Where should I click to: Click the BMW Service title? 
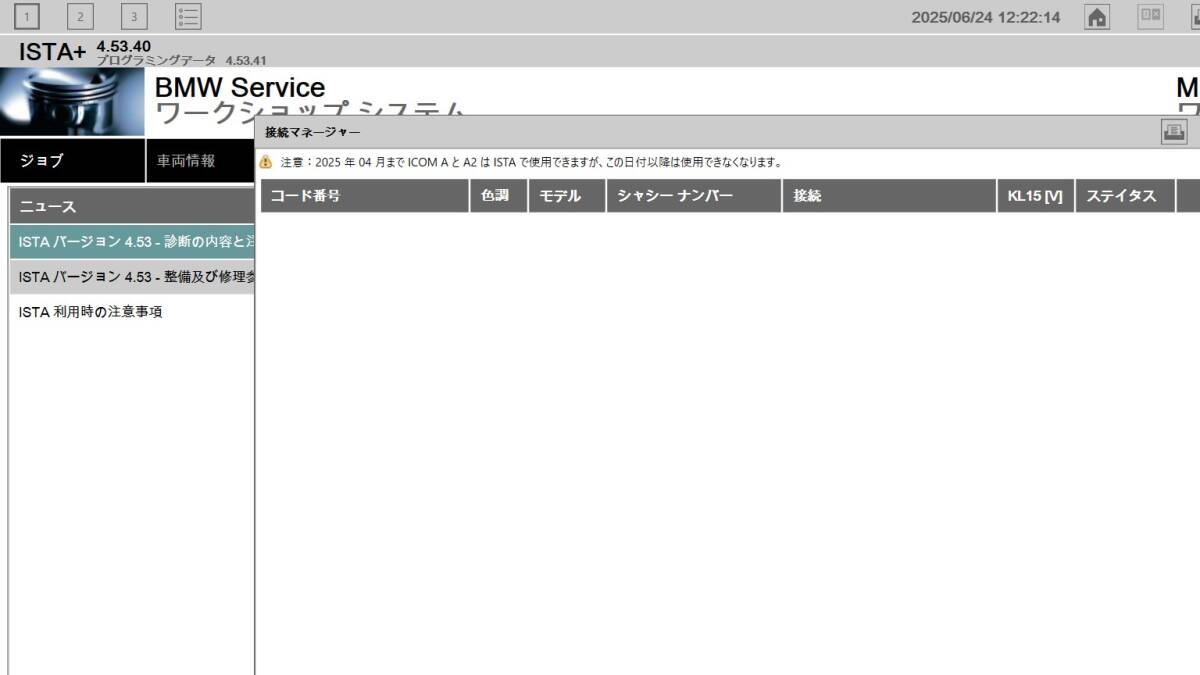coord(240,88)
